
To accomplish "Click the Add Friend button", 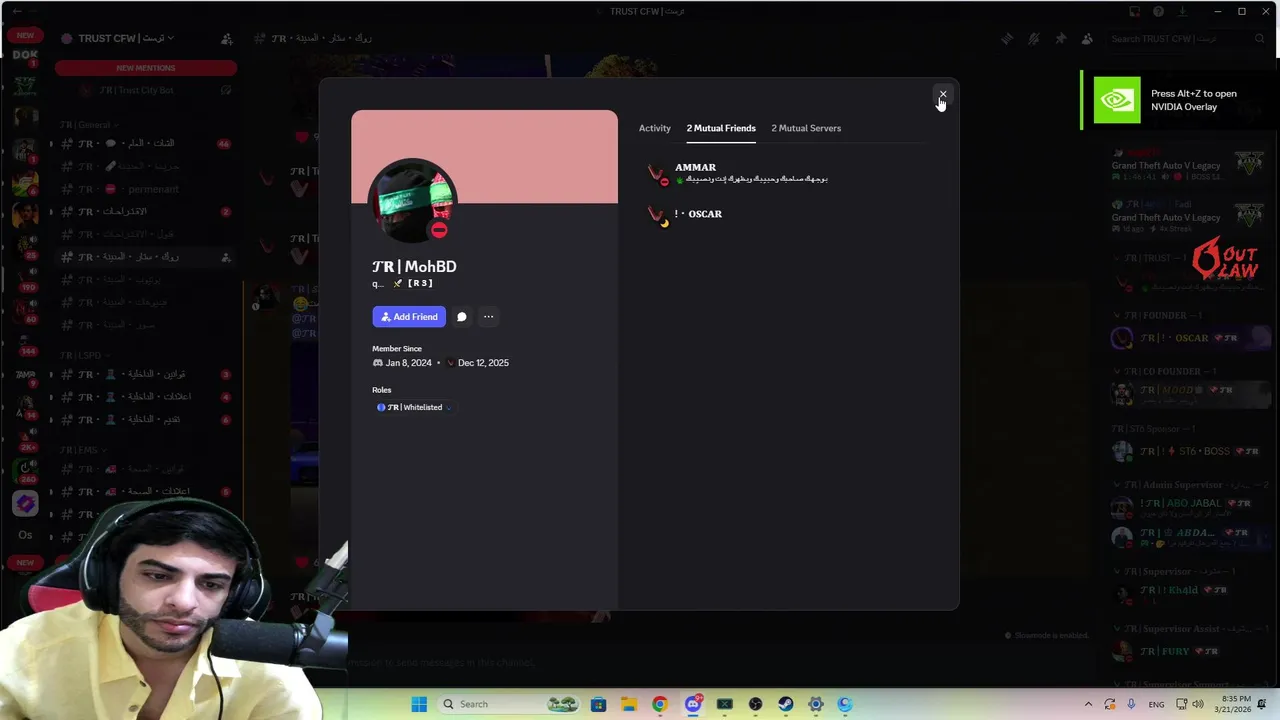I will point(409,317).
